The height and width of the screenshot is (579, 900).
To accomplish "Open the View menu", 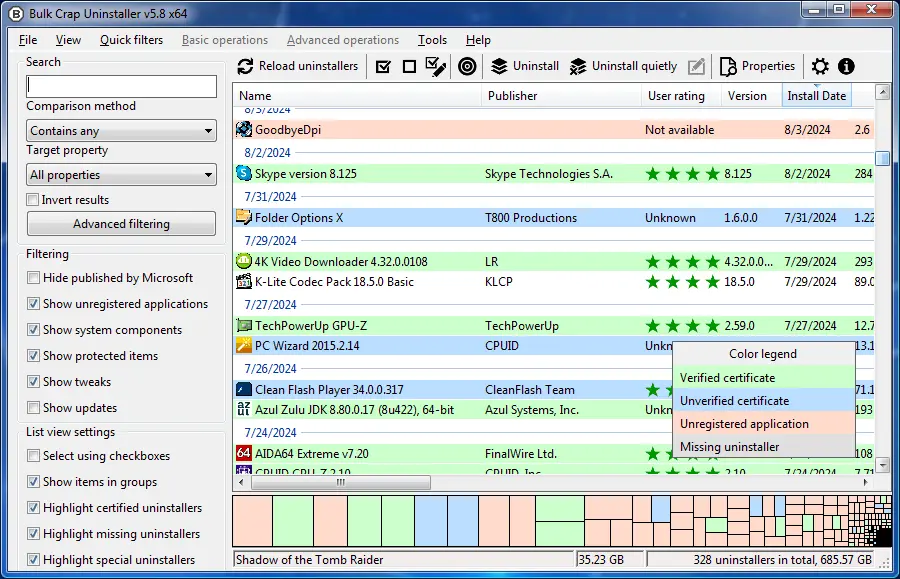I will click(68, 40).
